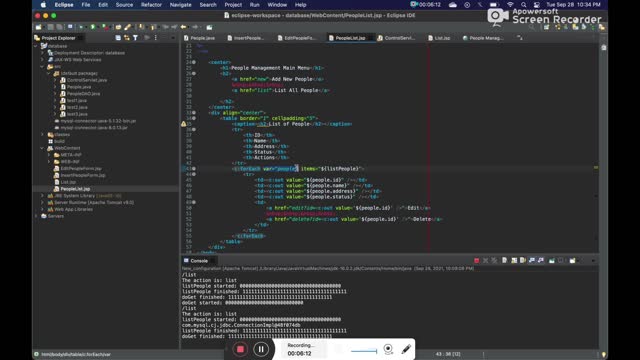Open the File menu
This screenshot has height=360, width=640.
[x=86, y=5]
